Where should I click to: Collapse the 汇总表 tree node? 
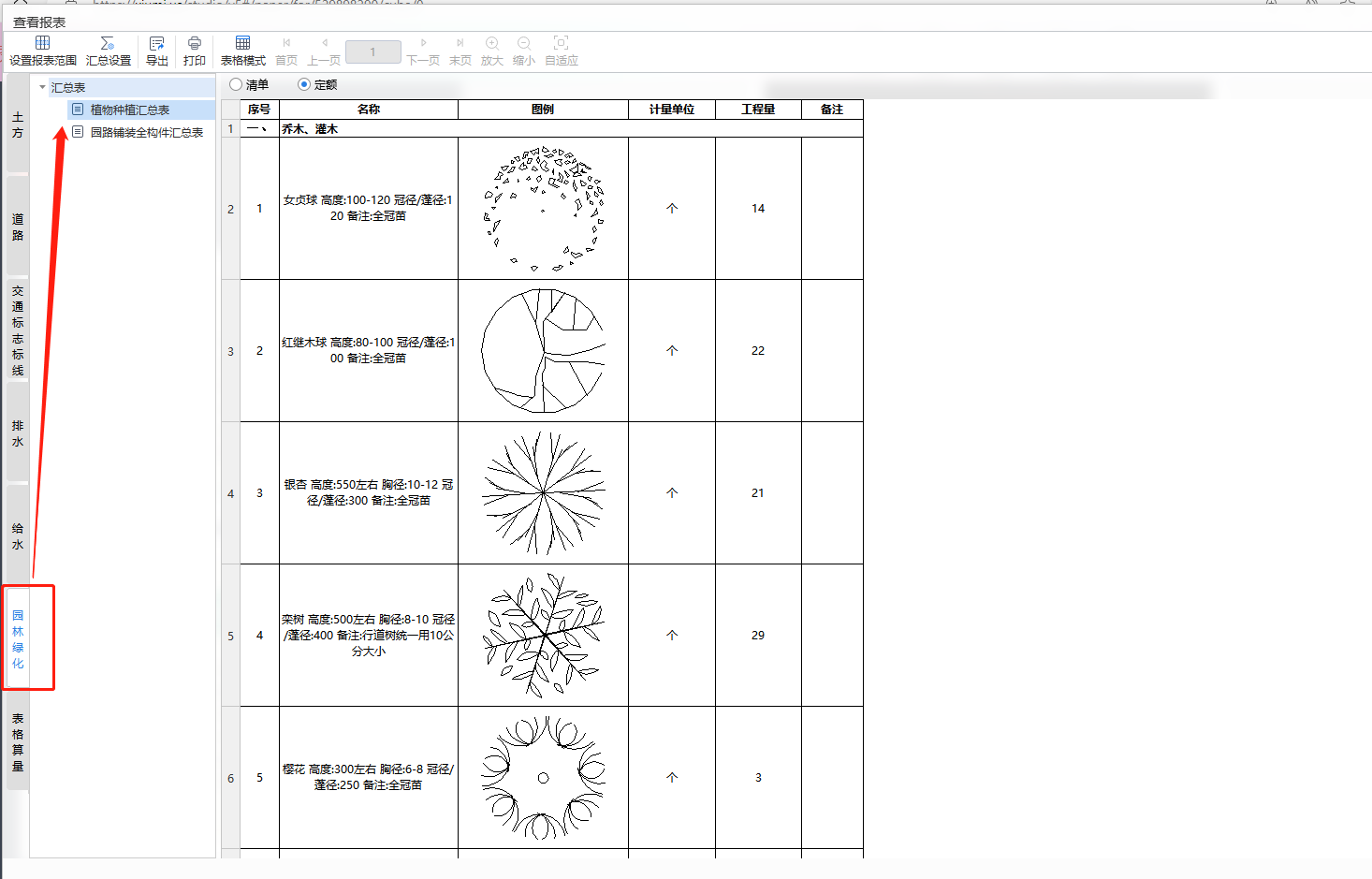[43, 87]
